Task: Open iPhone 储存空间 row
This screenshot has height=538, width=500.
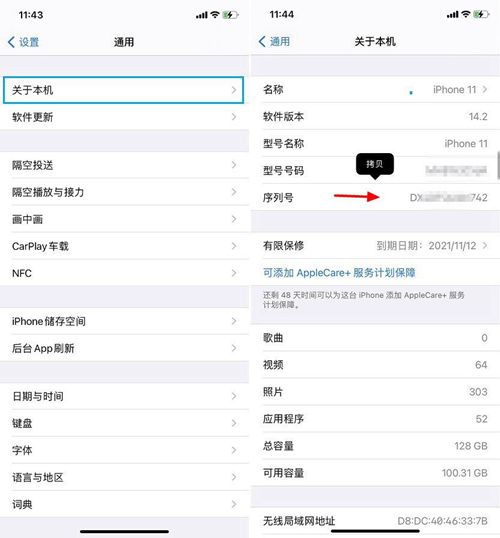Action: tap(124, 321)
